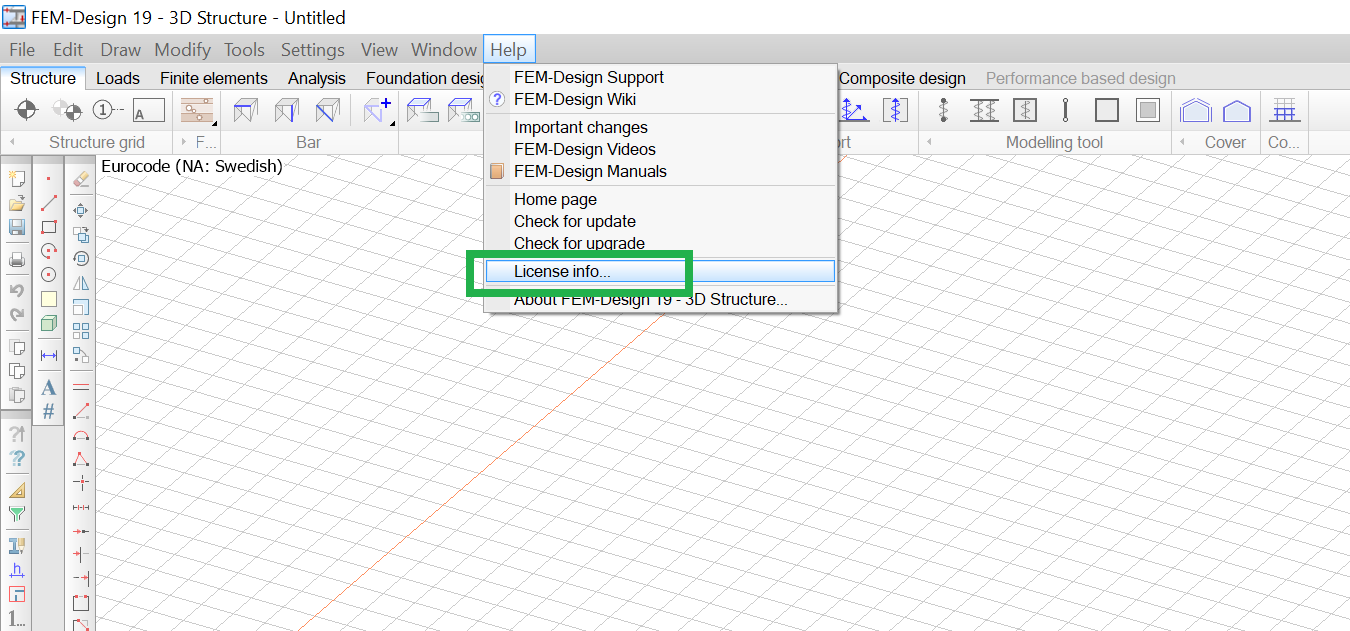Select the Axis tool in Structure grid
Viewport: 1350px width, 631px height.
(x=27, y=110)
